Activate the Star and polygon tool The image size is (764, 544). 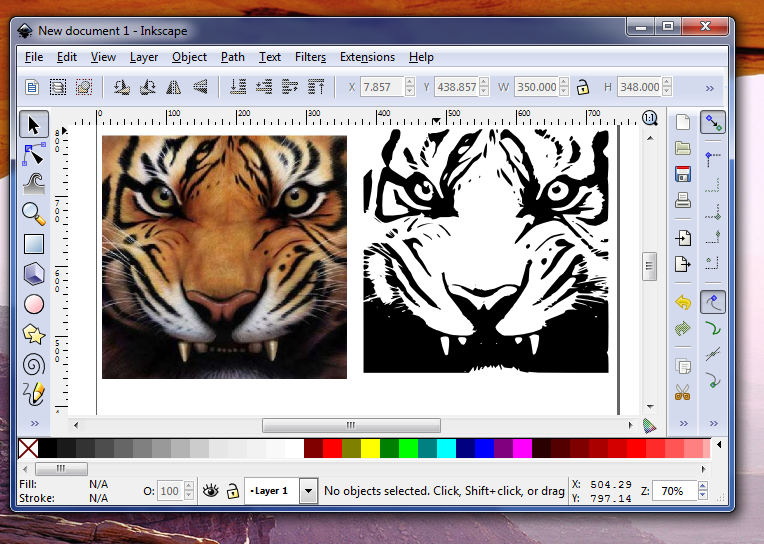tap(34, 334)
